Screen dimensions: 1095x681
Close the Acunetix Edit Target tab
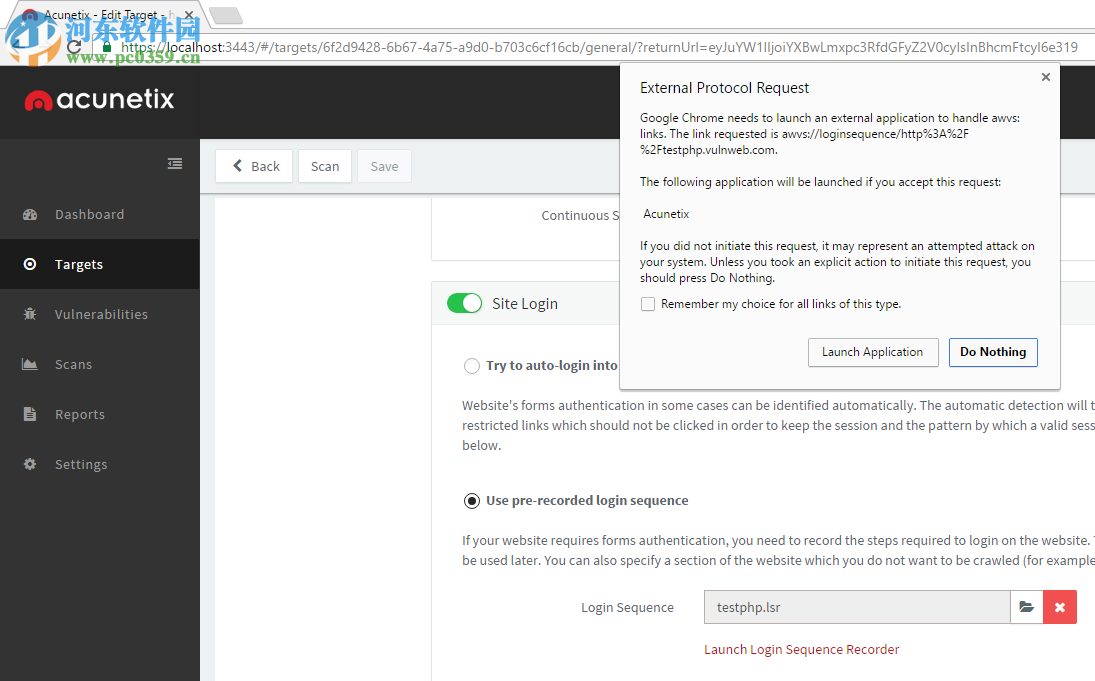[x=189, y=14]
